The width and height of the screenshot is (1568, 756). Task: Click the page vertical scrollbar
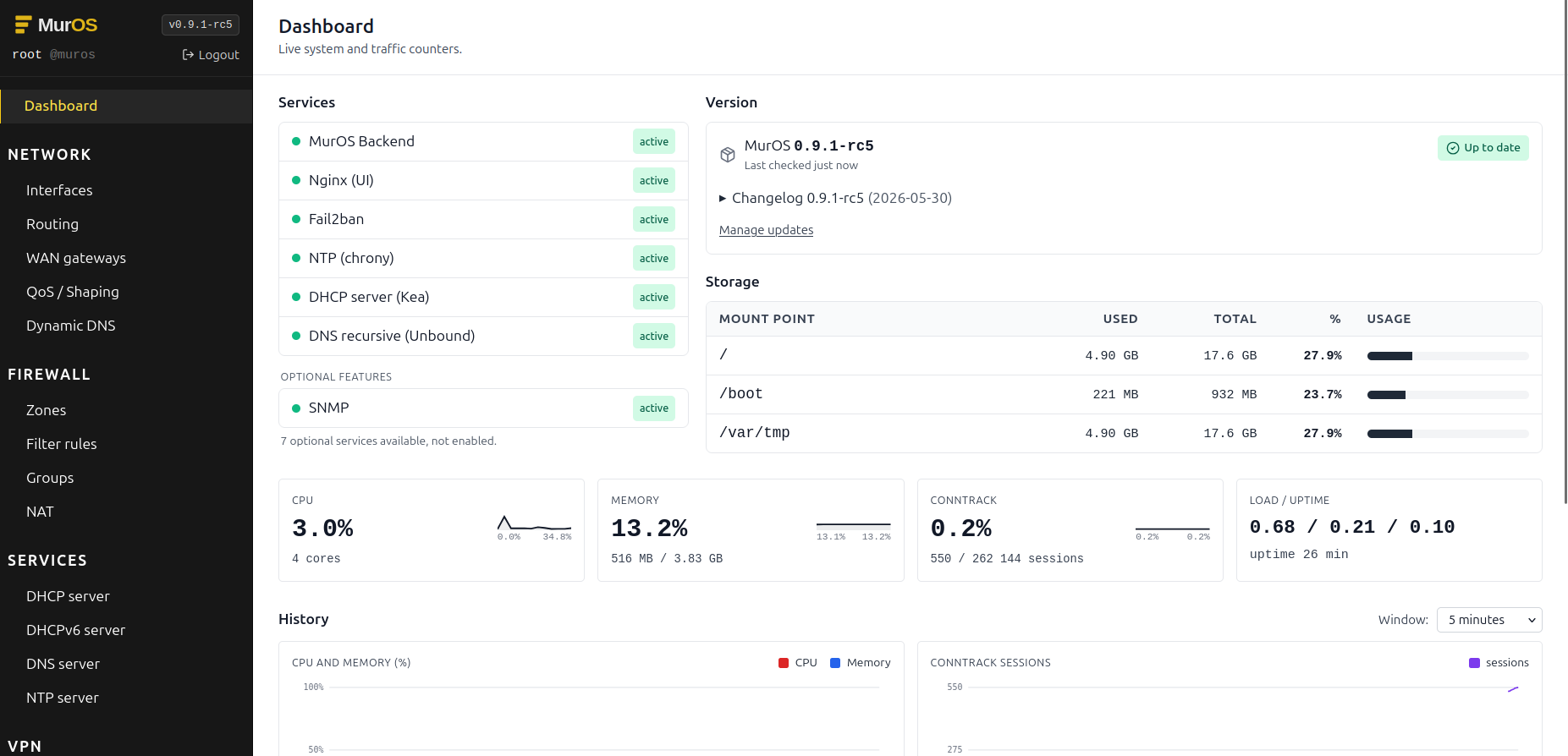(1565, 252)
